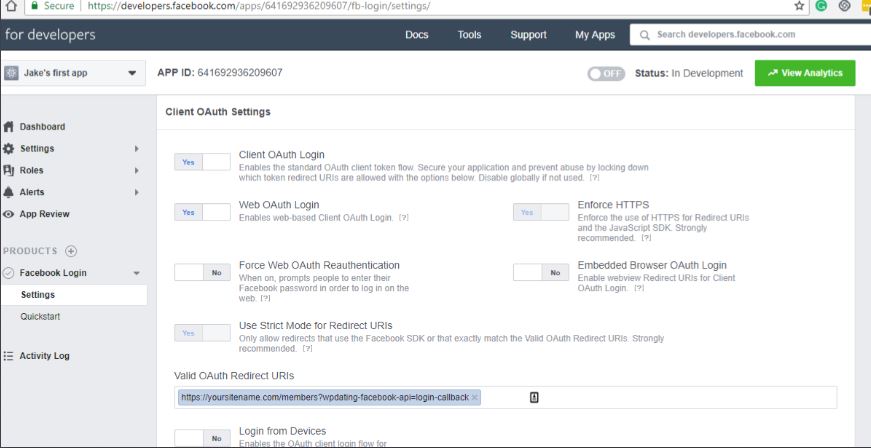Add a product with the plus icon
Image resolution: width=871 pixels, height=448 pixels.
coord(71,251)
